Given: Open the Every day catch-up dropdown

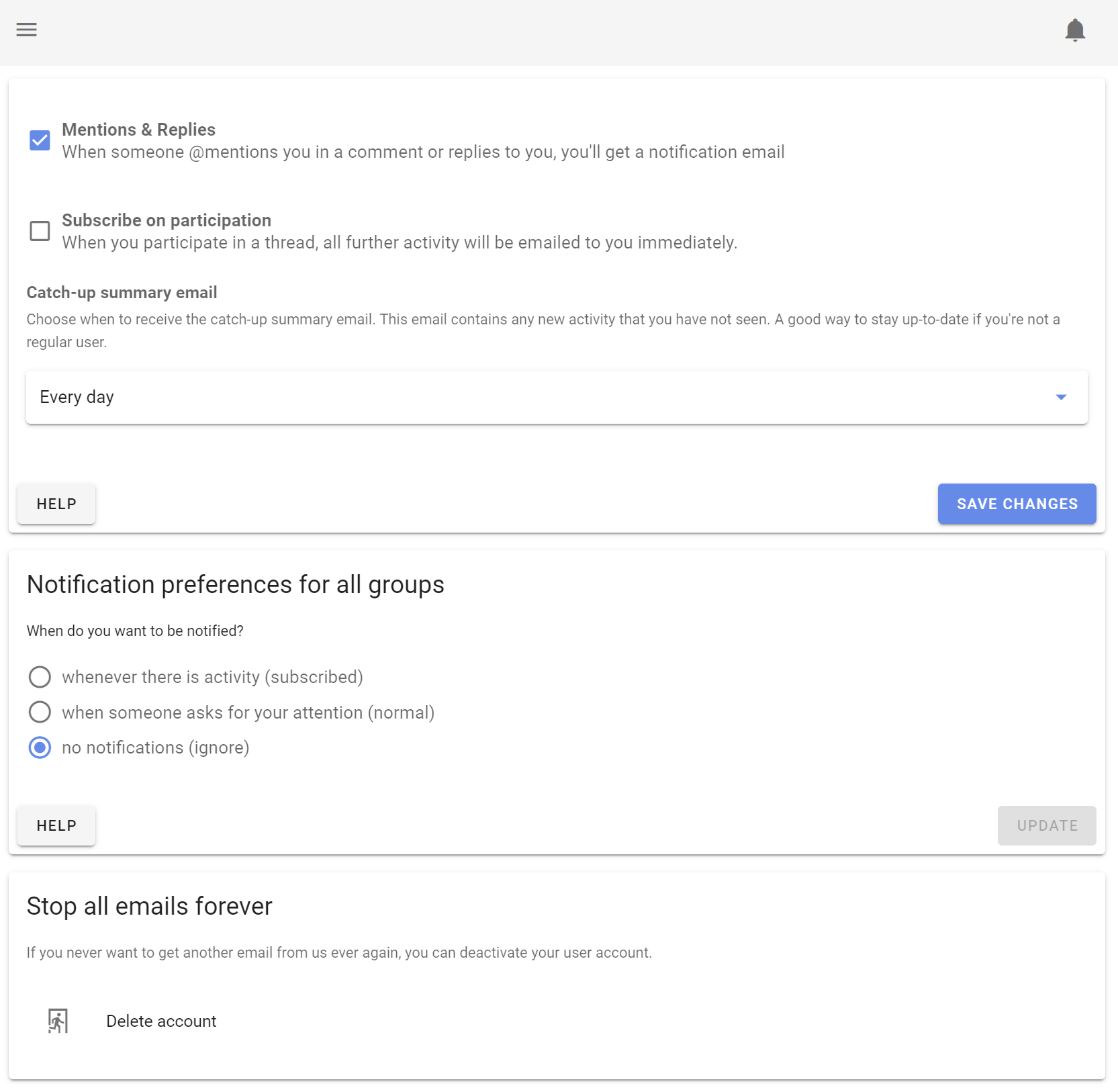Looking at the screenshot, I should click(557, 397).
